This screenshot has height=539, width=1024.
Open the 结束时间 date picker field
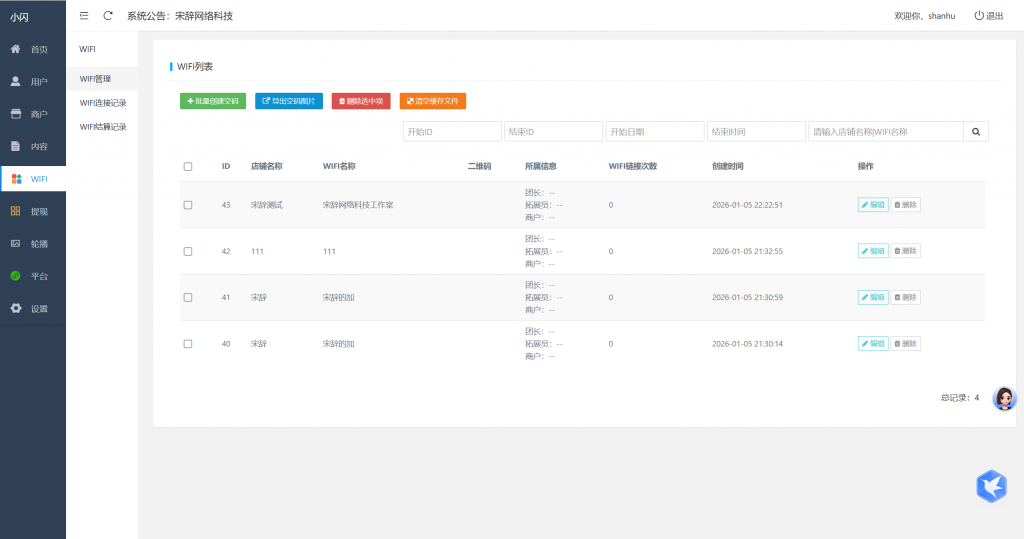coord(755,132)
